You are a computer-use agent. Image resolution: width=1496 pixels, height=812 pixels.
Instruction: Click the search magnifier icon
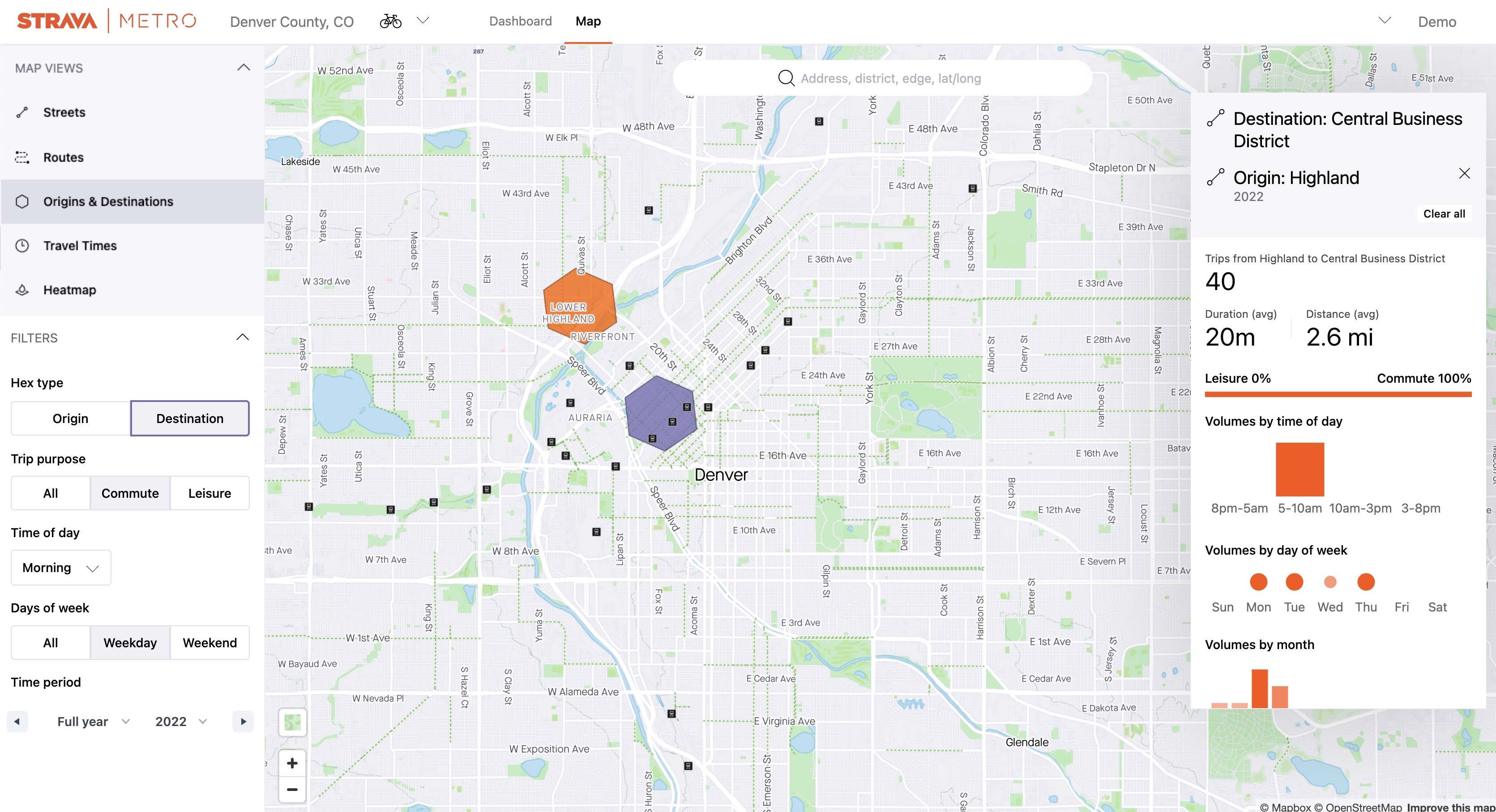pos(786,78)
